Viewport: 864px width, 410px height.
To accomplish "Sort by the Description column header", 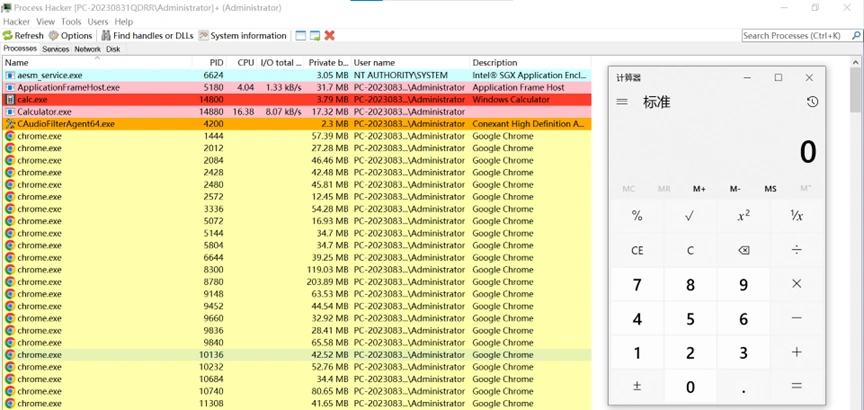I will (x=530, y=62).
